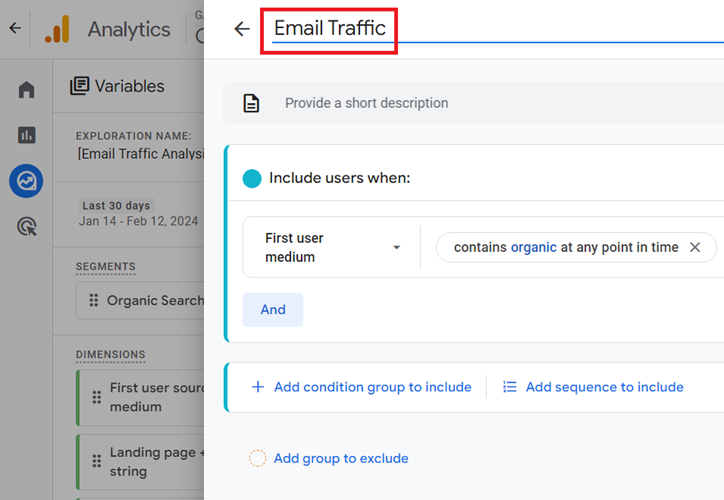The width and height of the screenshot is (724, 500).
Task: Click the Analytics title text
Action: tap(129, 30)
